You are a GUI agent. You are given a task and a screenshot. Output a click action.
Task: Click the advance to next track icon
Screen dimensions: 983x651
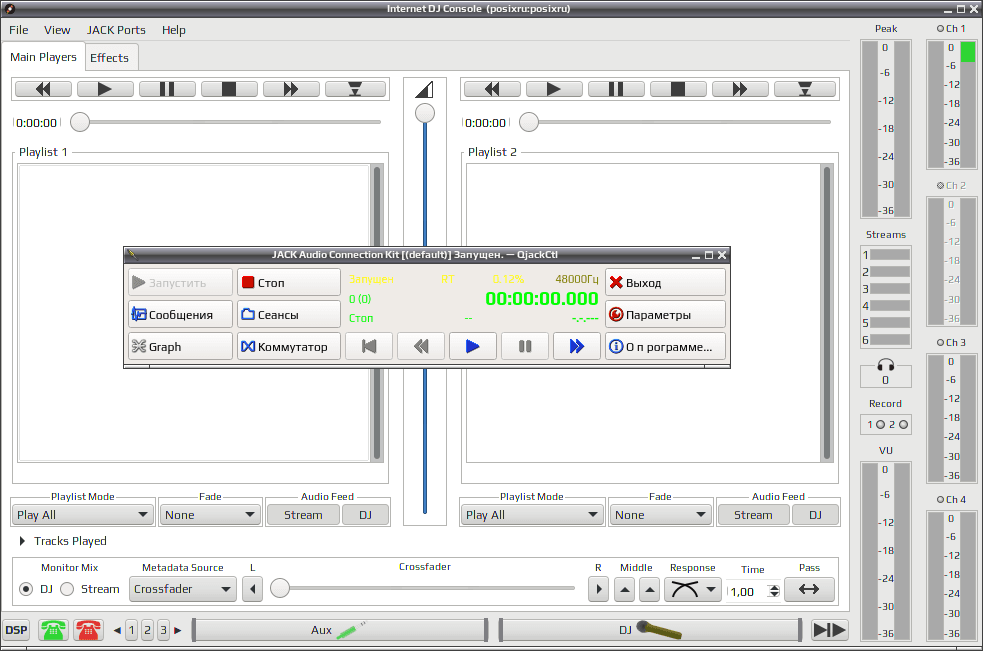829,630
